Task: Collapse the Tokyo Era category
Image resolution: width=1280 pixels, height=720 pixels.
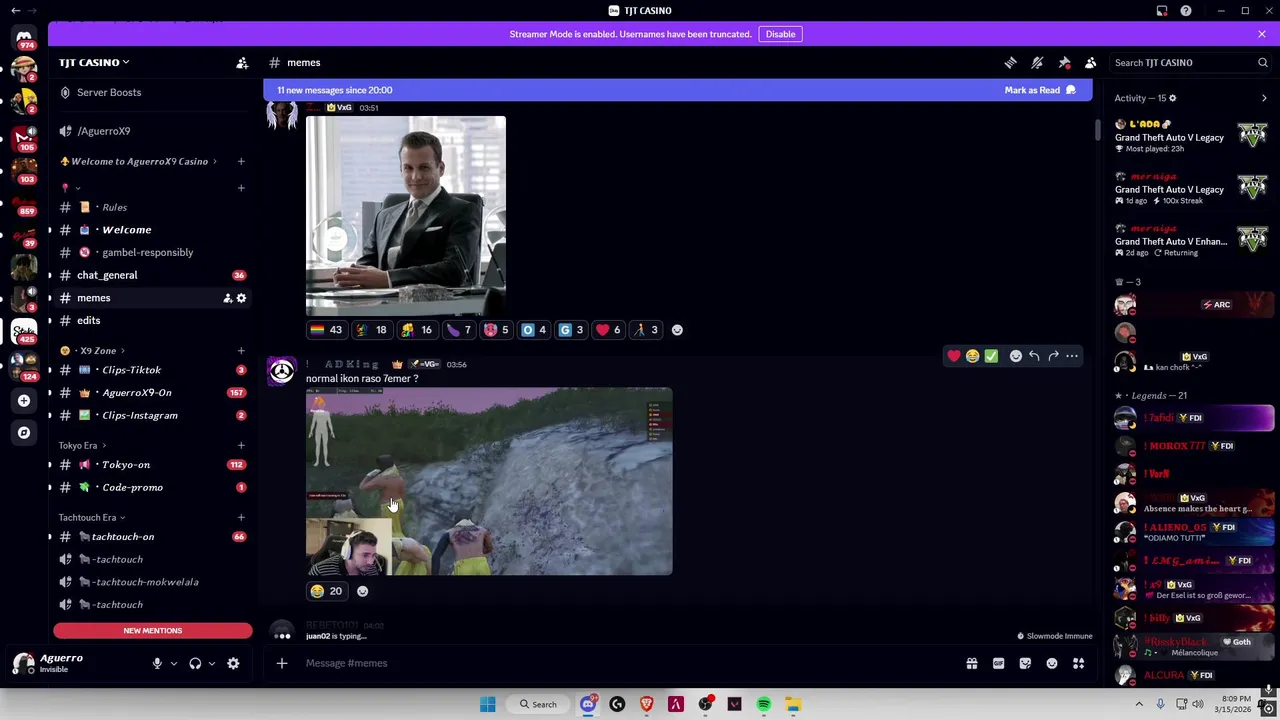Action: (82, 445)
